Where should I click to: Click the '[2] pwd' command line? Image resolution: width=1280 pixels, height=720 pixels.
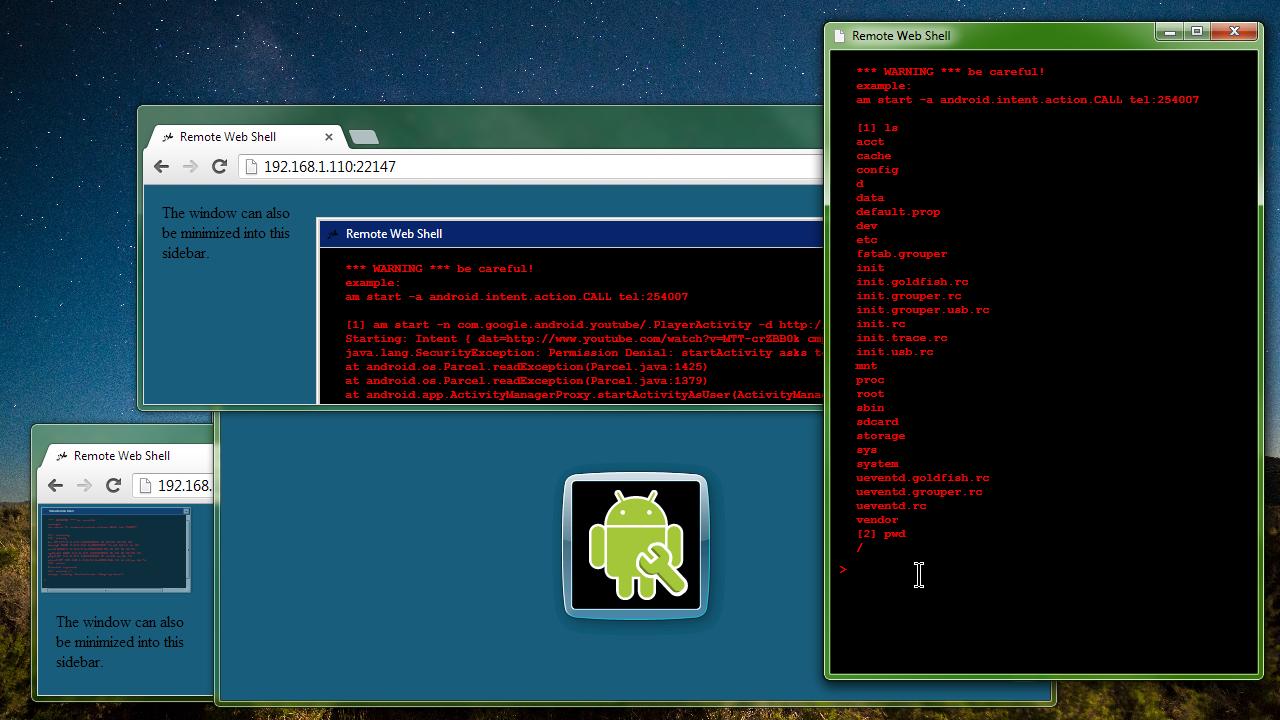881,534
